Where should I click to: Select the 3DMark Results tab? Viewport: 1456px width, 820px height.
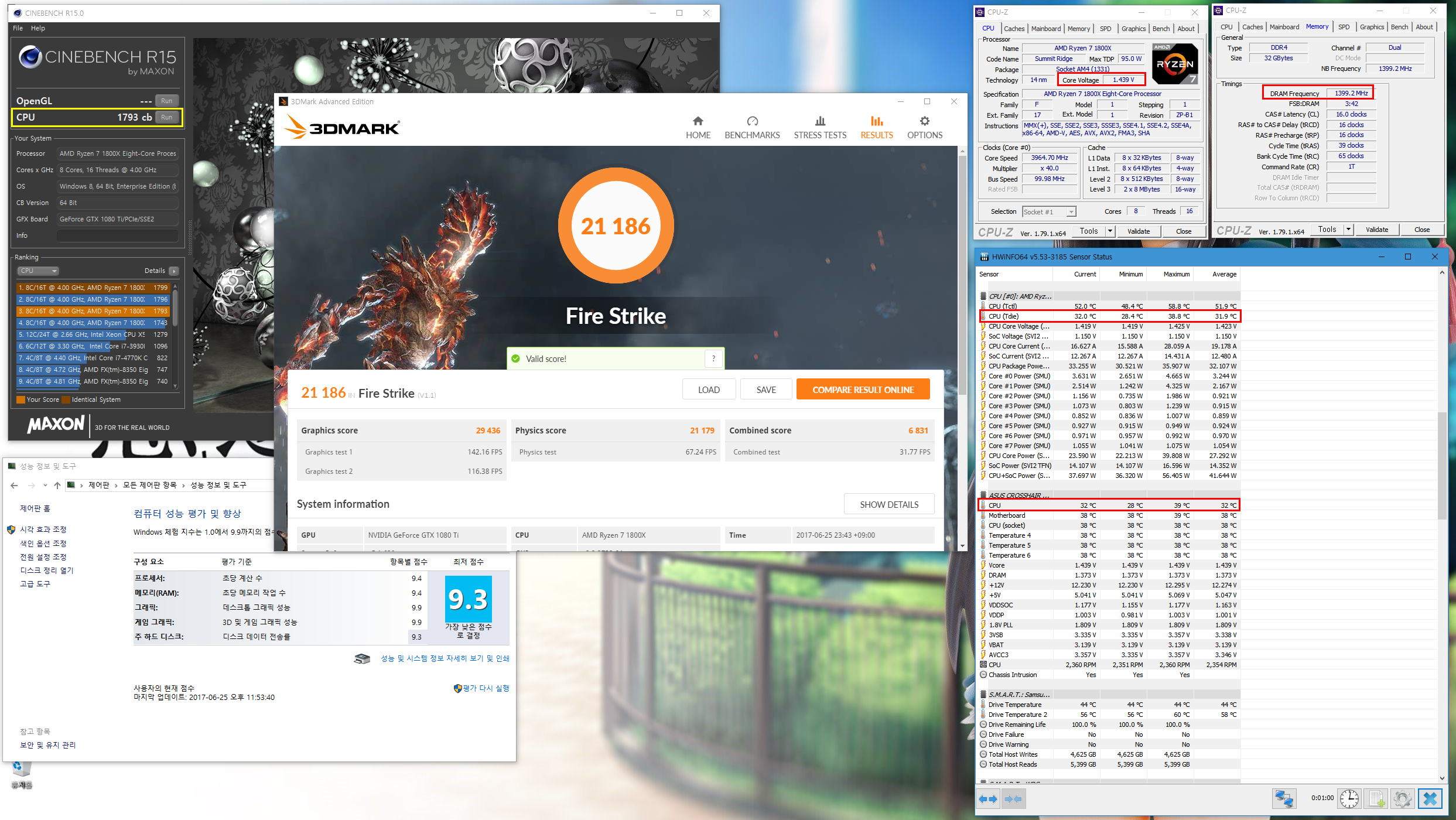pos(876,127)
